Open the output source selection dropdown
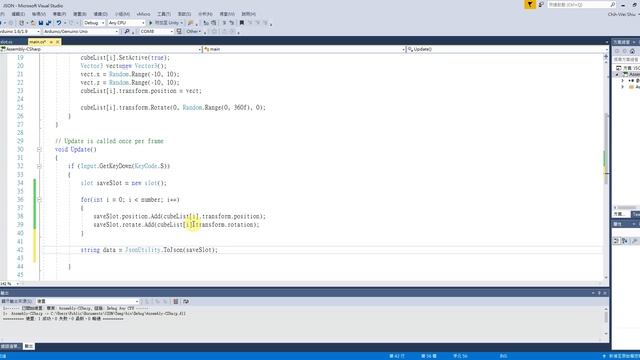Image resolution: width=640 pixels, height=360 pixels. (88, 301)
